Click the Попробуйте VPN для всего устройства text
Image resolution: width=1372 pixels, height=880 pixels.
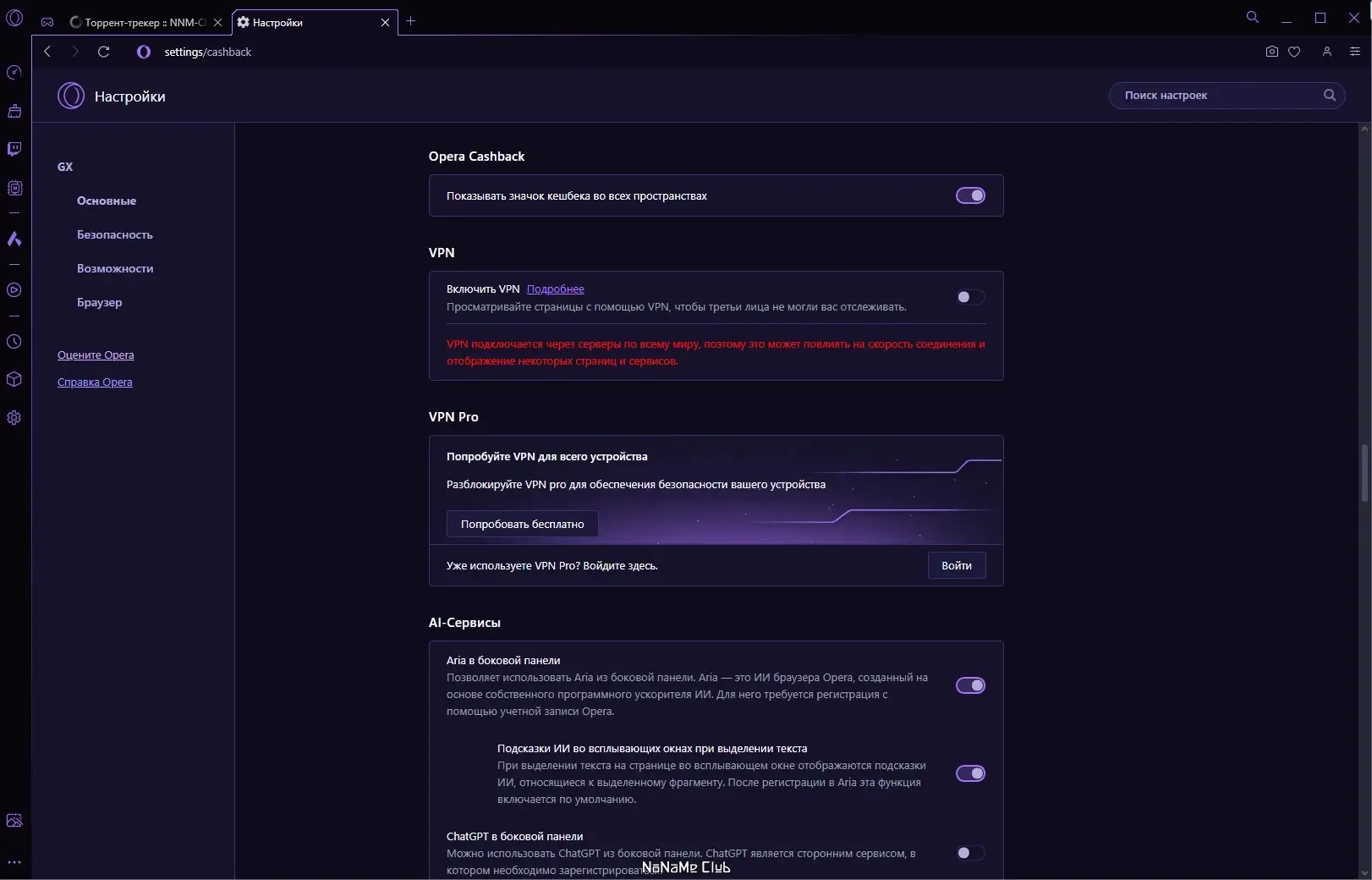(x=546, y=456)
